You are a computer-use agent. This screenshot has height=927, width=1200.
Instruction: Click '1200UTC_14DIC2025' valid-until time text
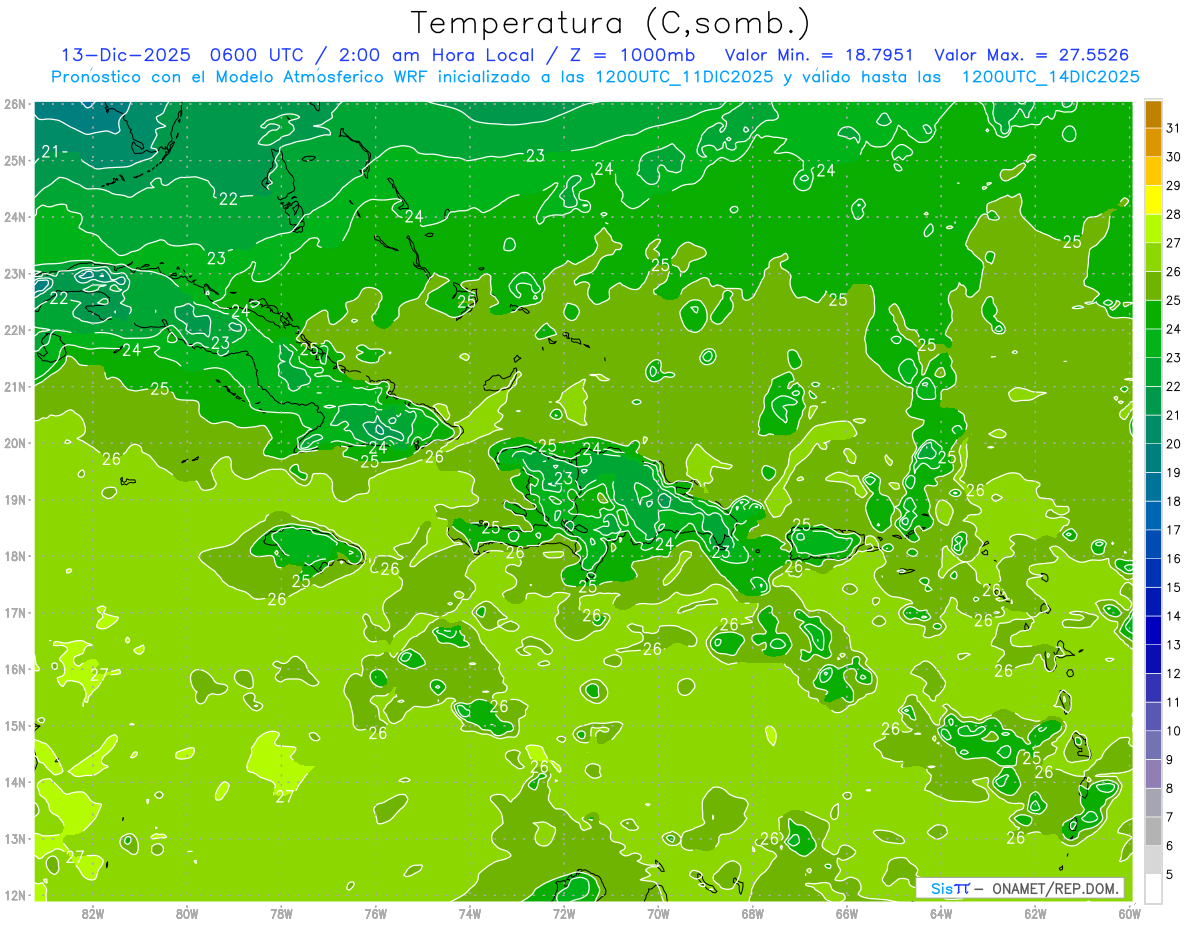tap(1050, 77)
